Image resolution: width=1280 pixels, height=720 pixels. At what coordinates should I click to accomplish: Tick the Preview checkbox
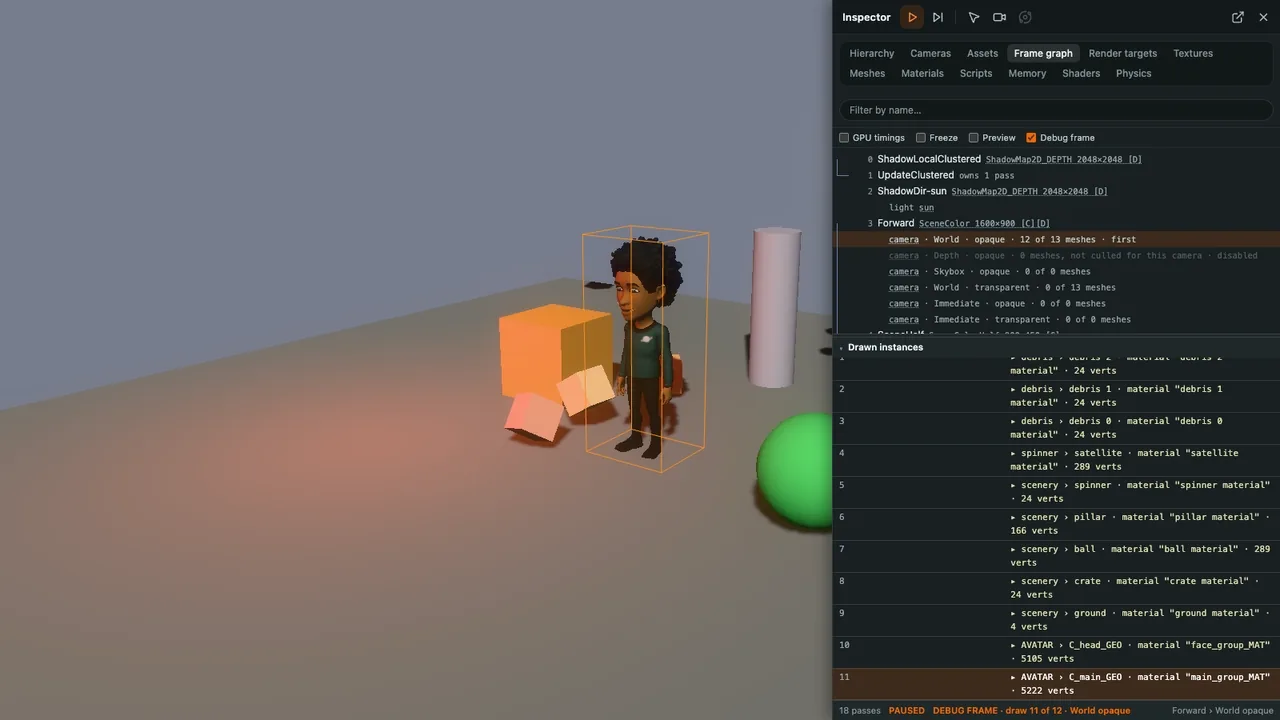pyautogui.click(x=973, y=138)
